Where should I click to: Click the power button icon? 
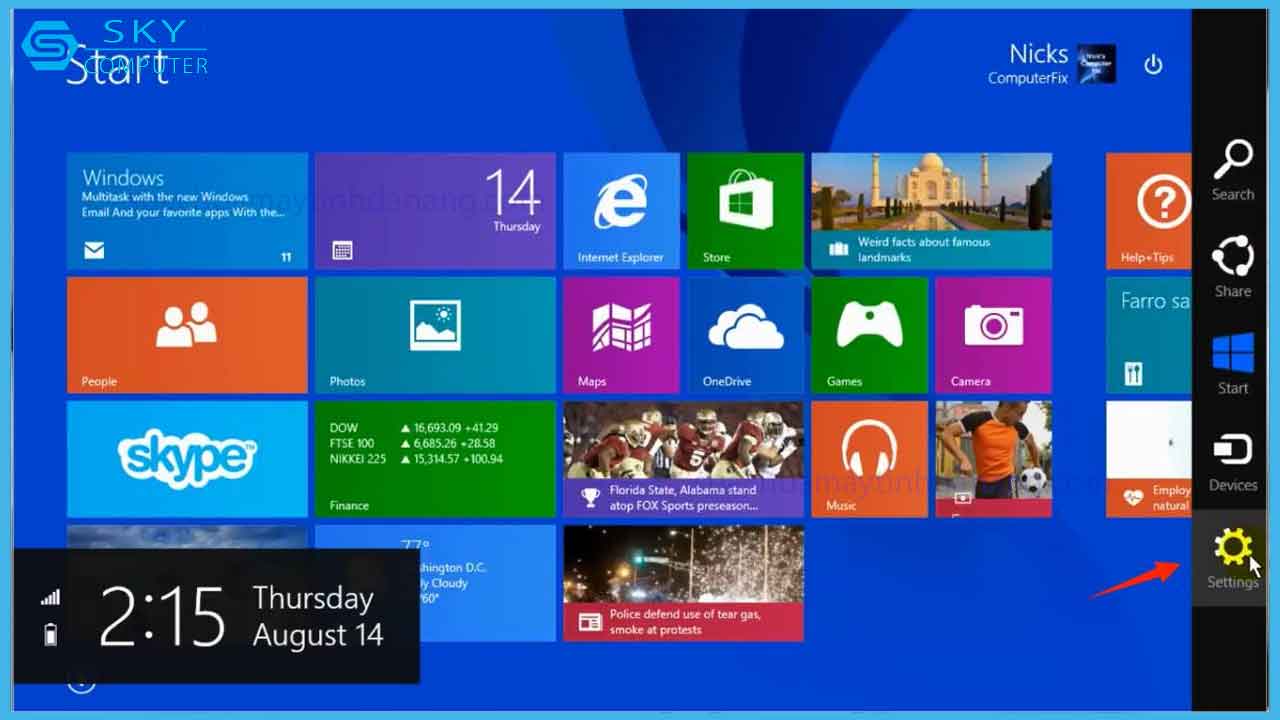click(1153, 65)
